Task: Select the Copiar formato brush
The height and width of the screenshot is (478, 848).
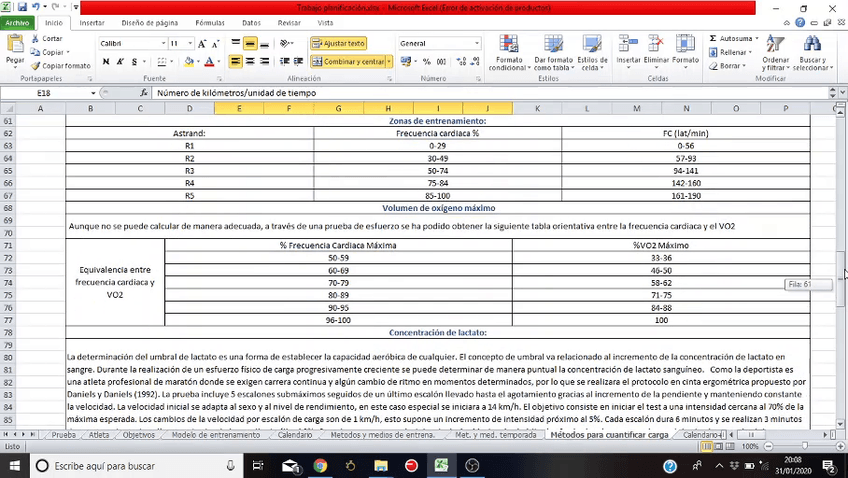Action: (36, 65)
